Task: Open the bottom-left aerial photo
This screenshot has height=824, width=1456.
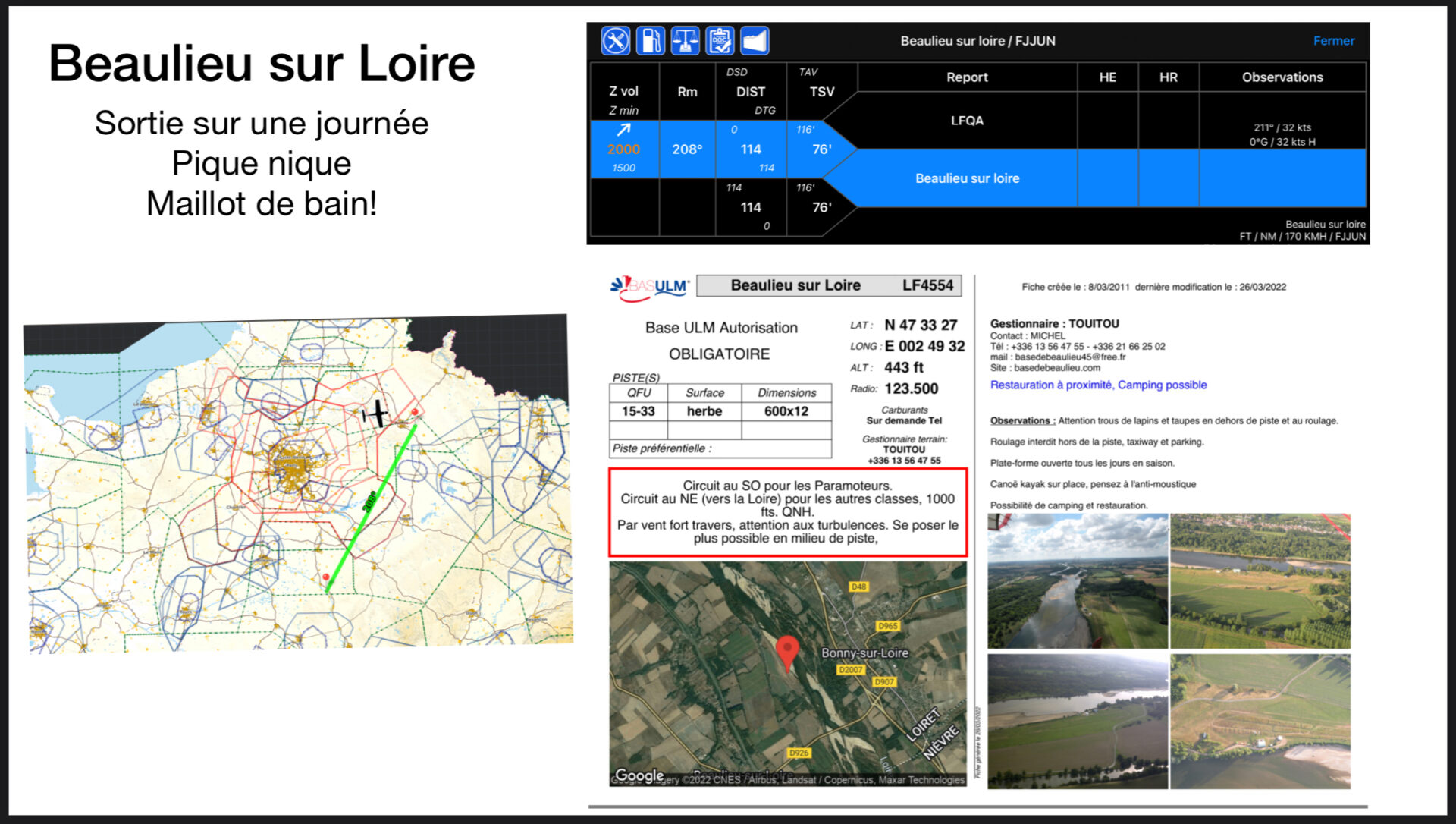Action: click(x=1078, y=722)
